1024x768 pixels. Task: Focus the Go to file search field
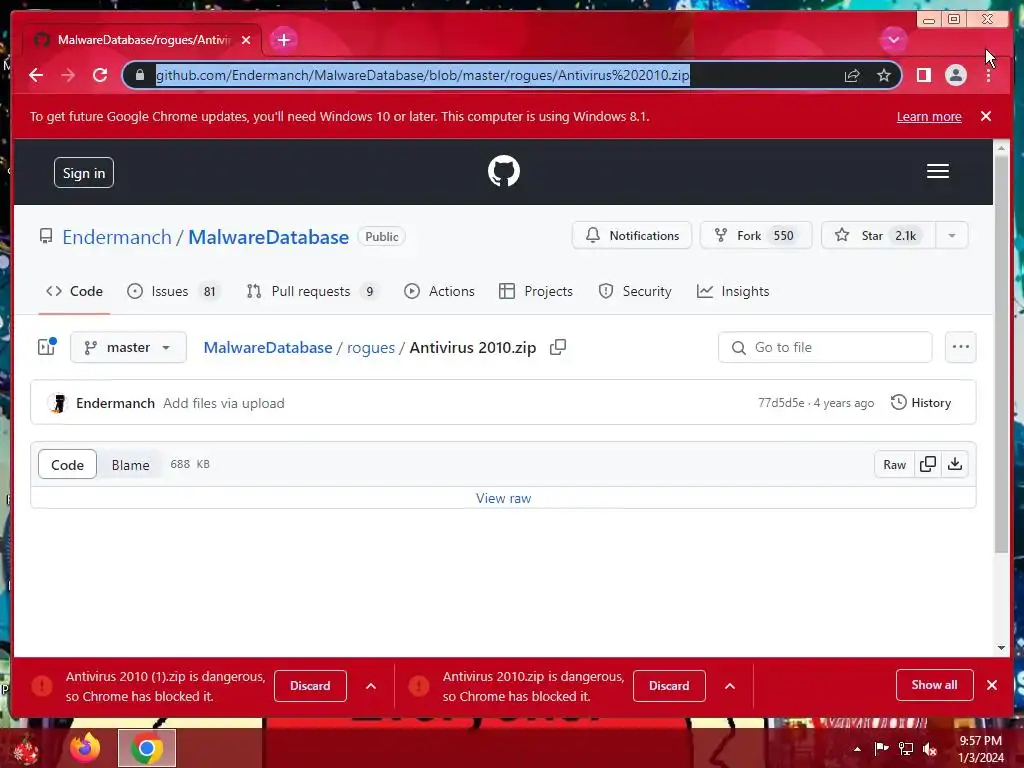tap(825, 347)
